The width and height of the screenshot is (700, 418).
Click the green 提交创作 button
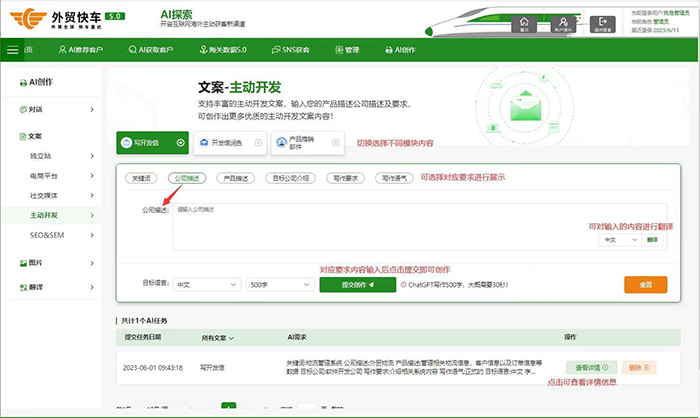pos(357,284)
